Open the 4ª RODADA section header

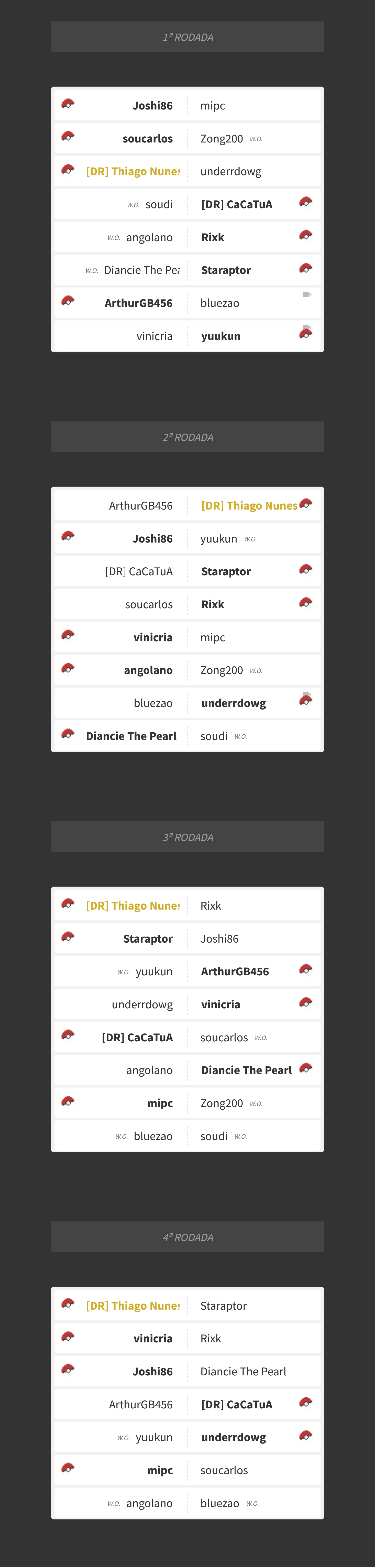pos(187,1237)
